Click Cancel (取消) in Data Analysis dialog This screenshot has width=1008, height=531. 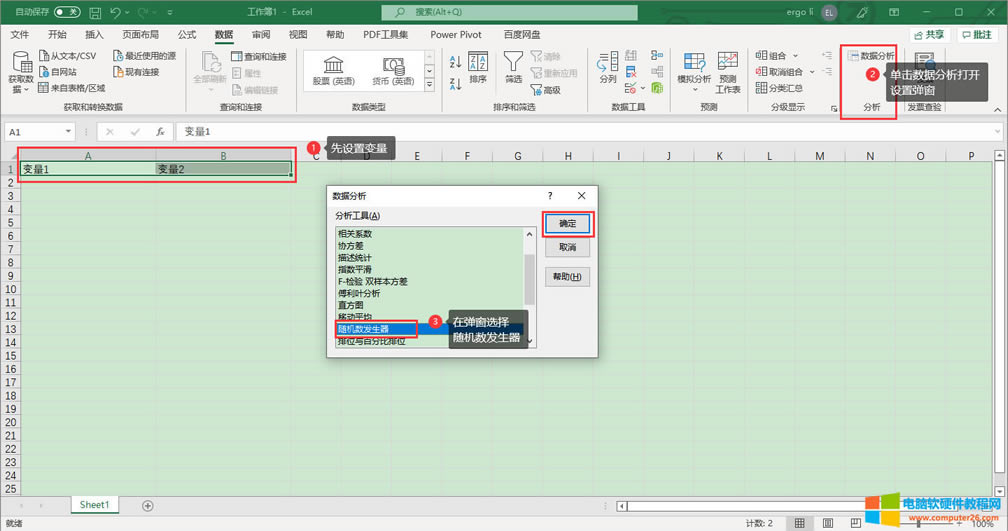567,247
